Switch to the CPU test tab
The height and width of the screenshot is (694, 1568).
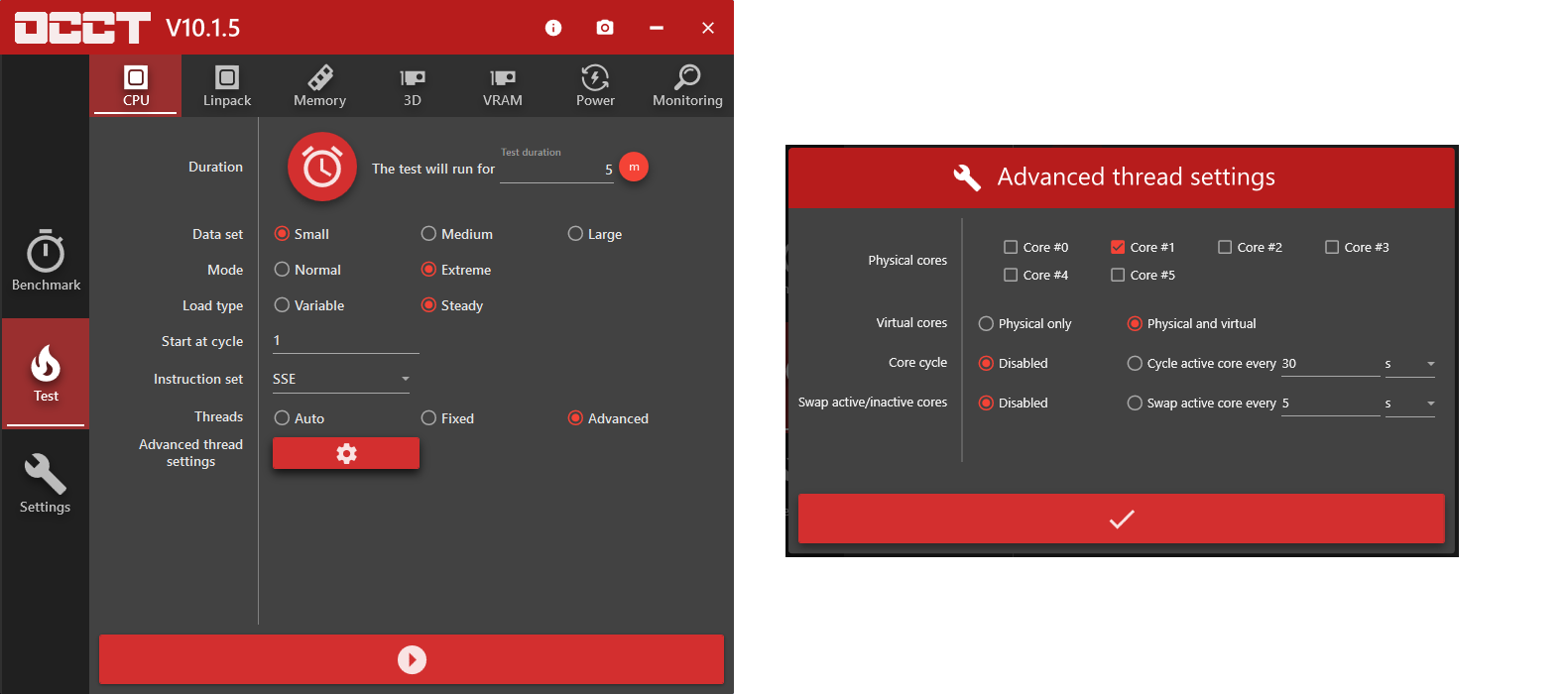point(136,85)
